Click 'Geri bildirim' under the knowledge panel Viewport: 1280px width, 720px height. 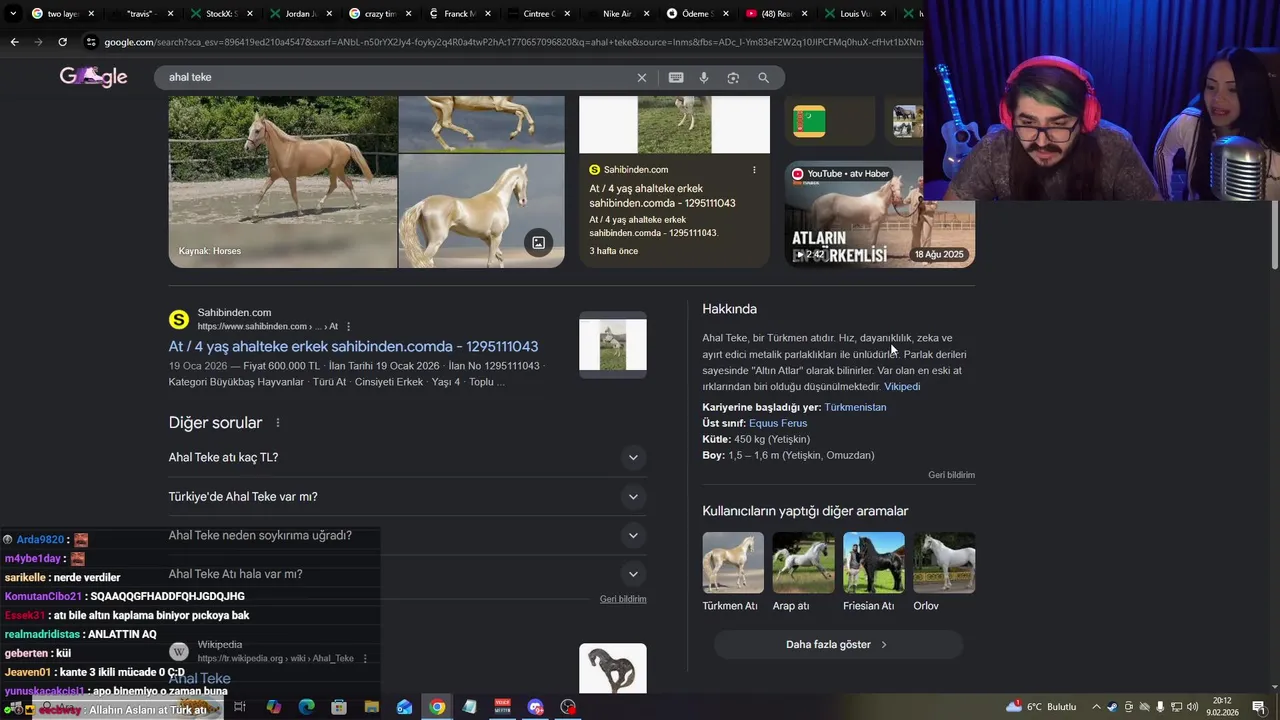[x=951, y=475]
